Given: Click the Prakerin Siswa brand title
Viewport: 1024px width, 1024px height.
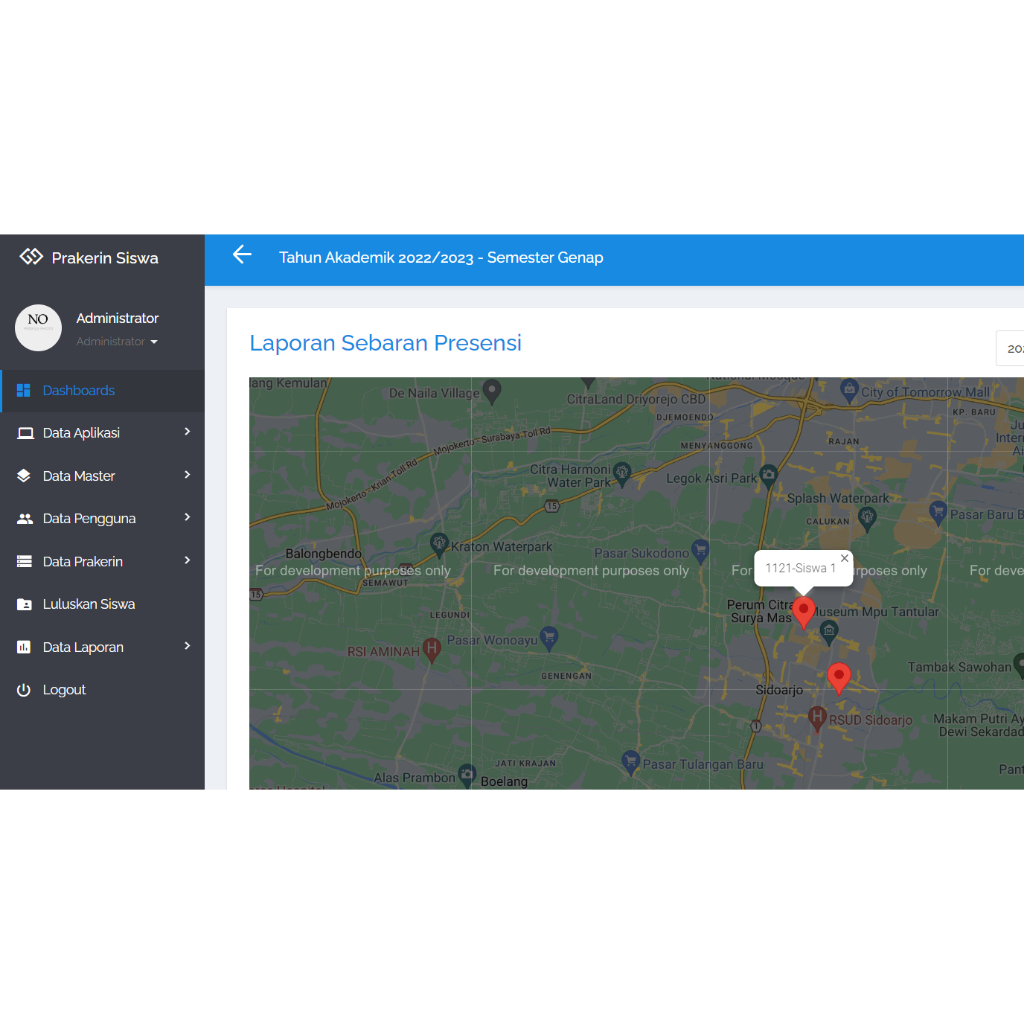Looking at the screenshot, I should click(104, 258).
